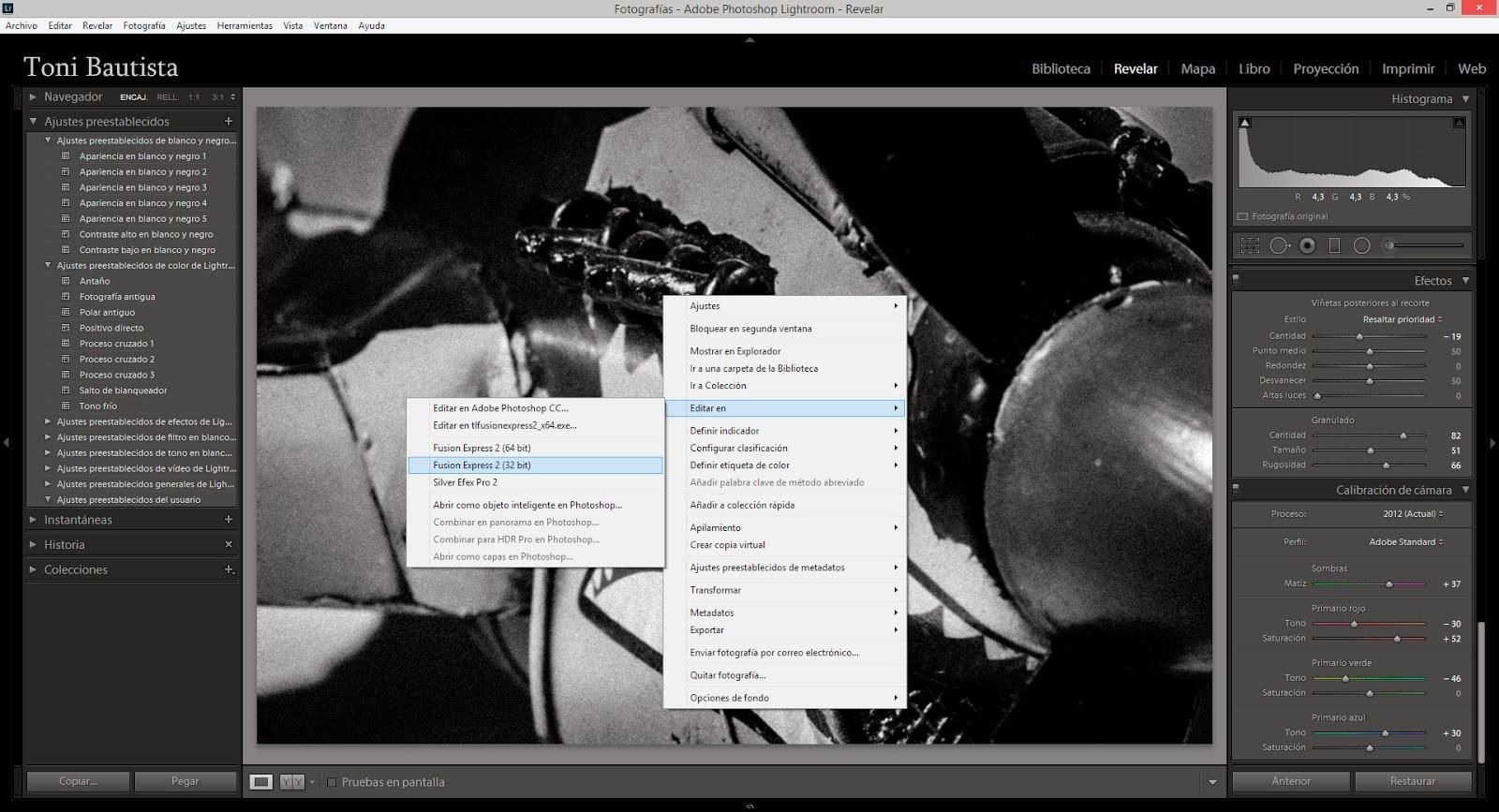Toggle the Calibración de cámara panel switch
1499x812 pixels.
tap(1236, 488)
